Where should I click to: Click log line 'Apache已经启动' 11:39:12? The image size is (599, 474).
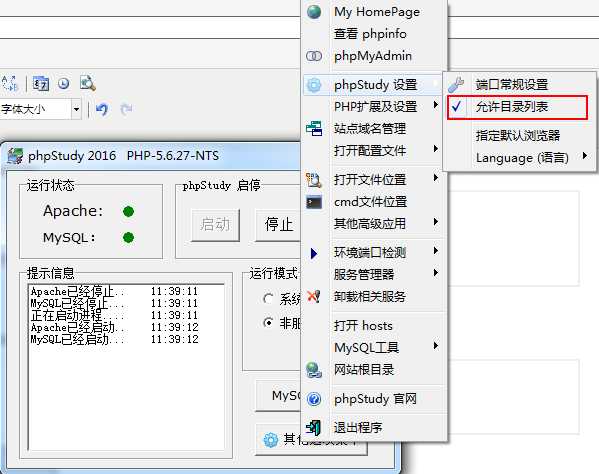click(x=115, y=327)
